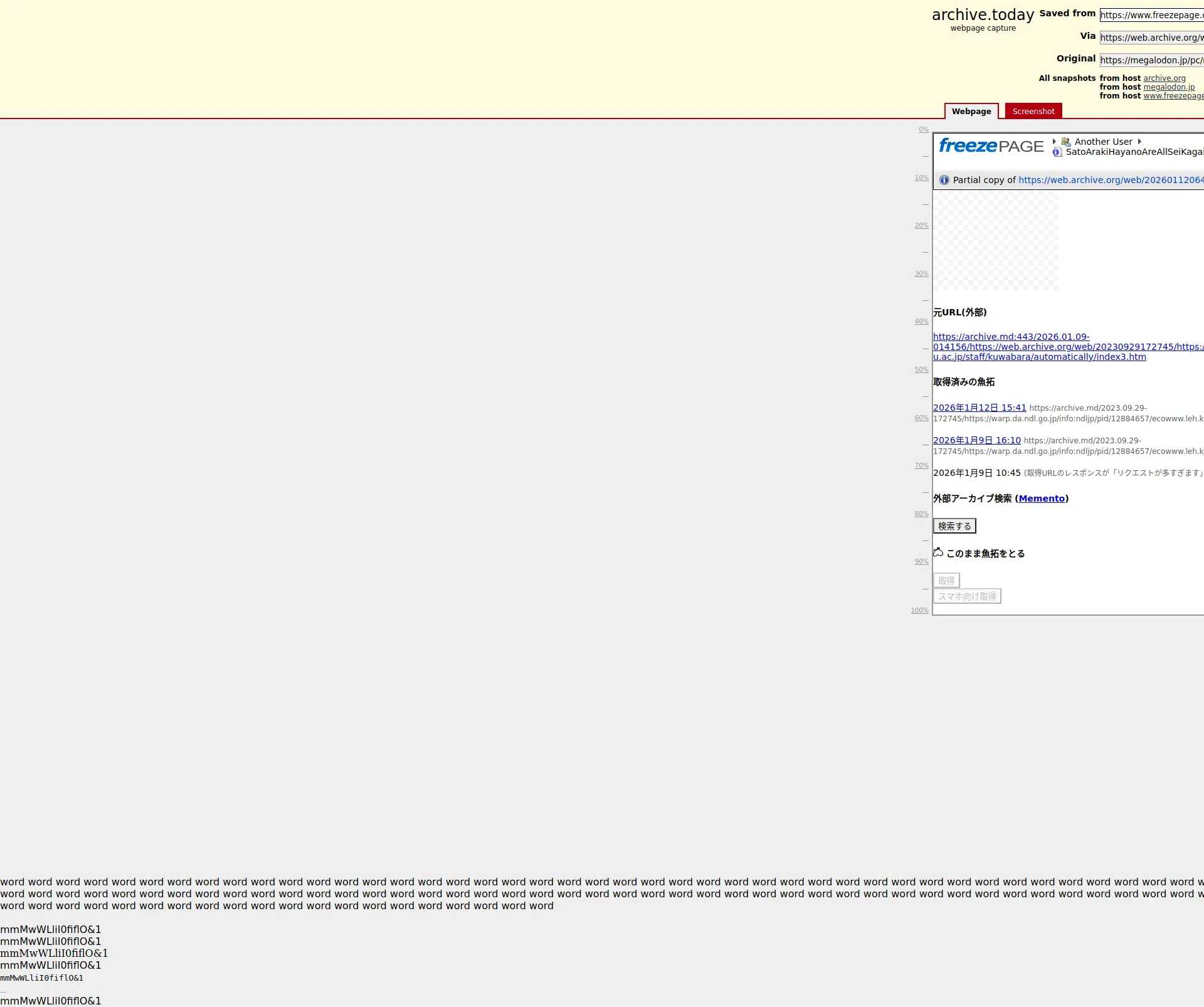
Task: Click the arrow before Another User
Action: click(1054, 142)
